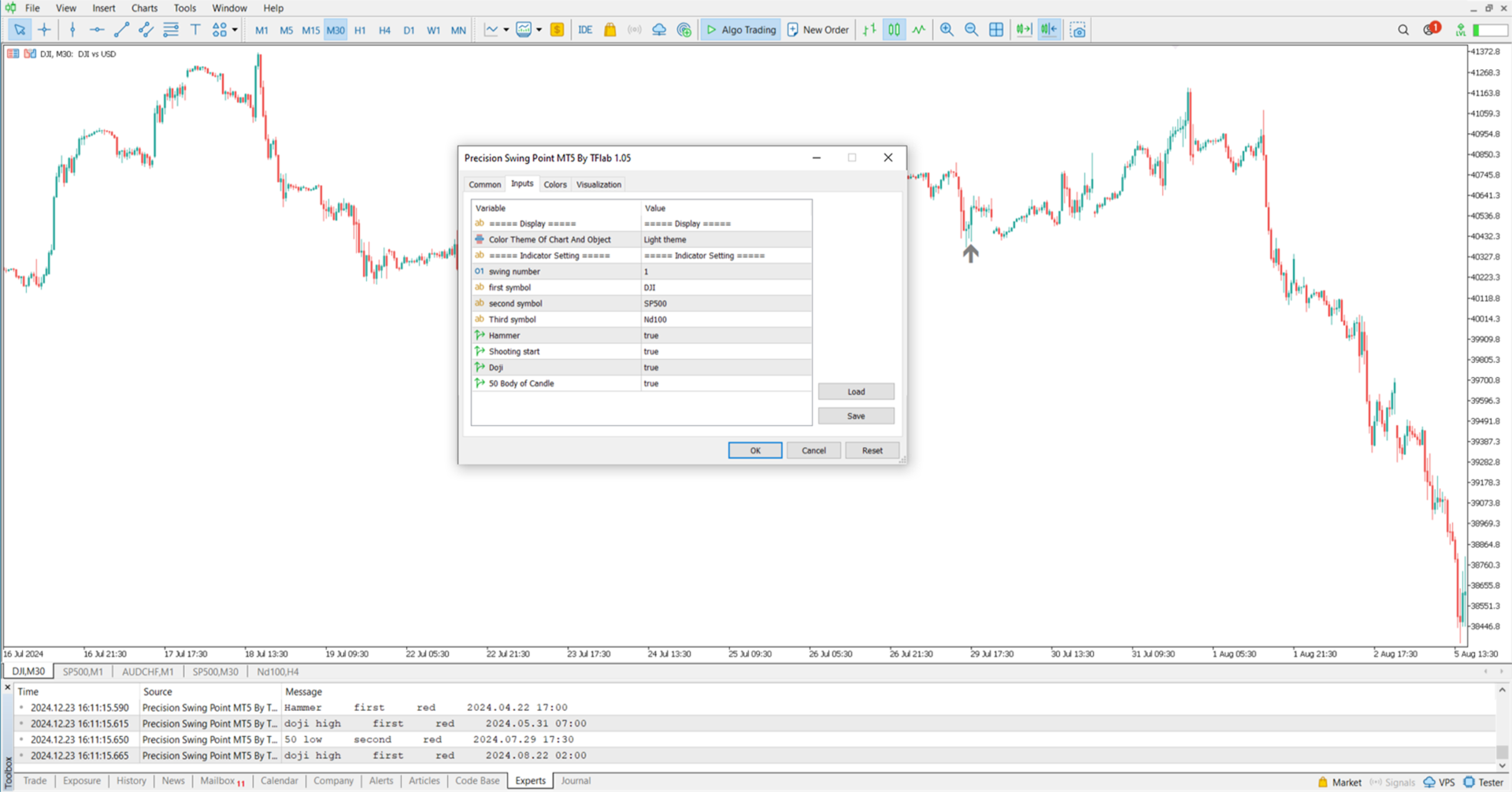Select the Fibonacci retracement tool

(170, 30)
